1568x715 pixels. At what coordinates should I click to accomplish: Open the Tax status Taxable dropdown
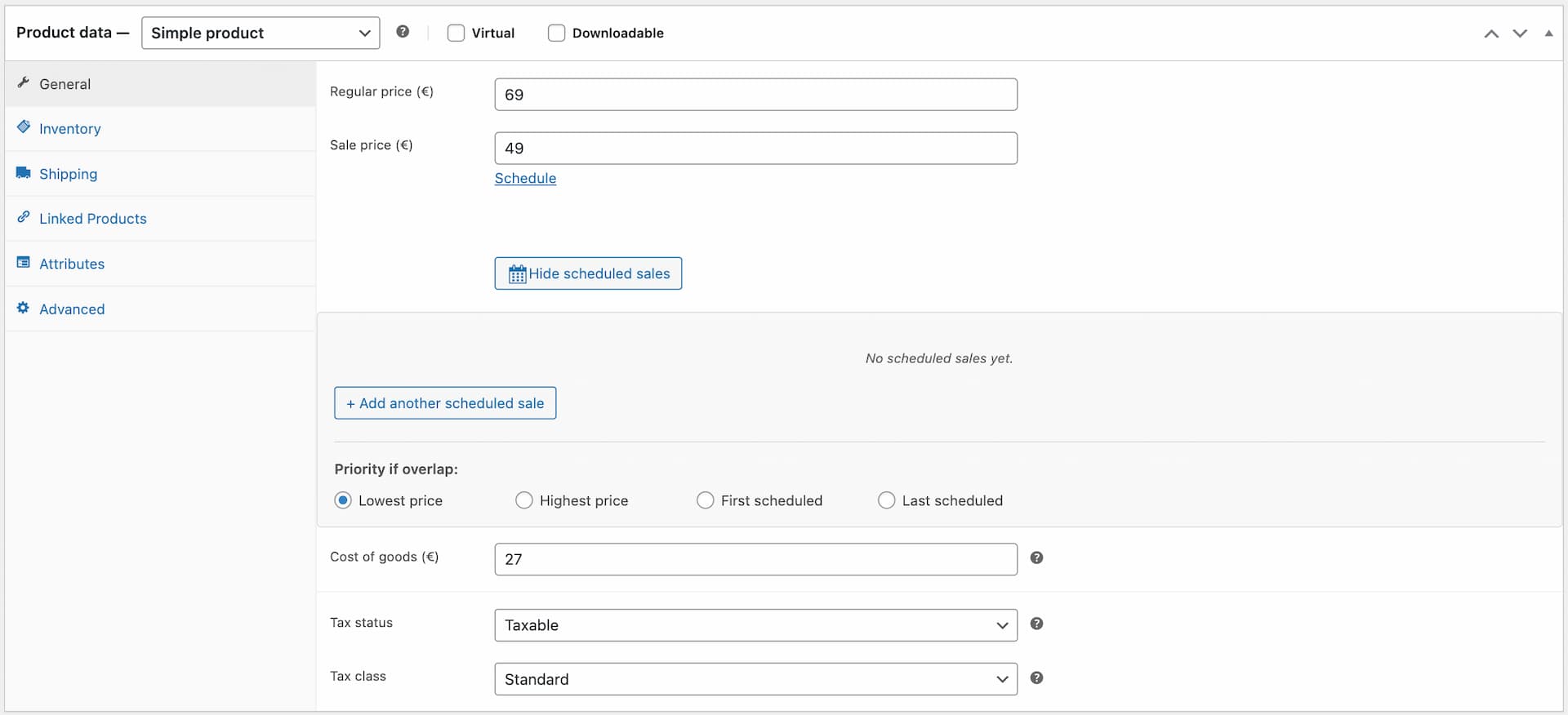click(756, 625)
